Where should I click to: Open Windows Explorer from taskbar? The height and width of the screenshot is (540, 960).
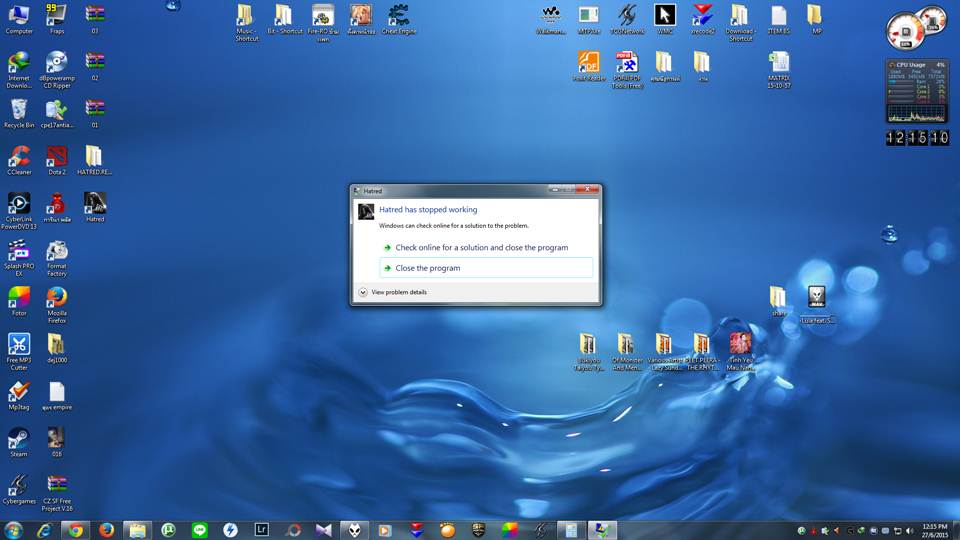pyautogui.click(x=137, y=530)
